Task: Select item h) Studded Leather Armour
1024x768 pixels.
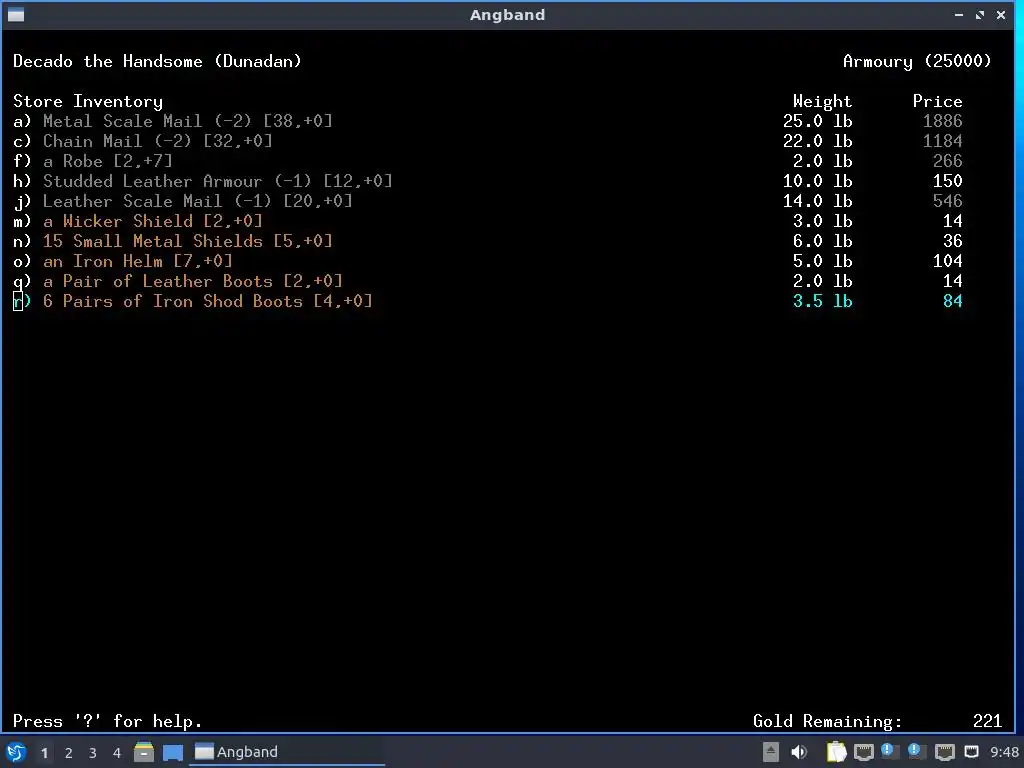Action: pyautogui.click(x=203, y=181)
